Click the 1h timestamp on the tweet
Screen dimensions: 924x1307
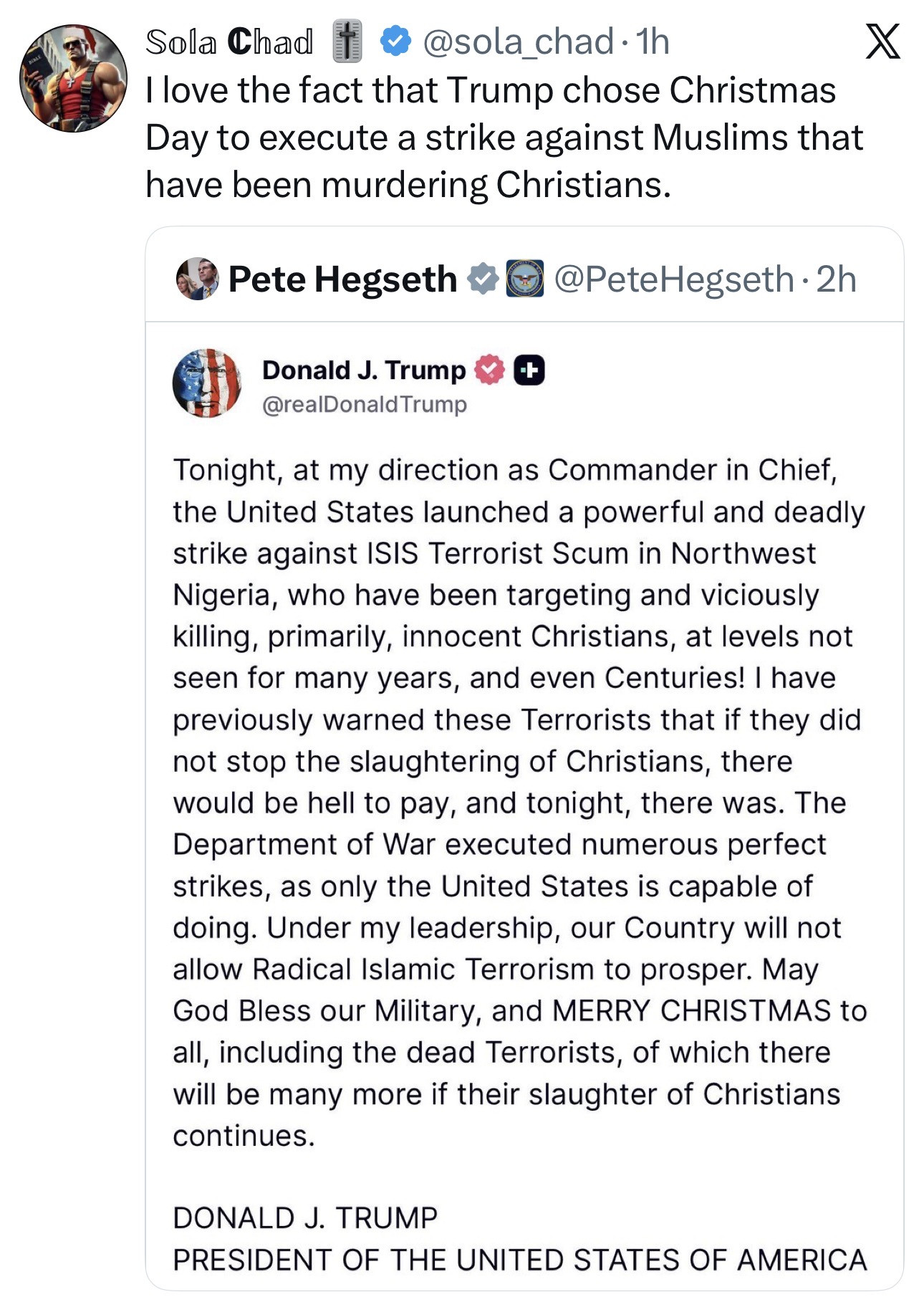pos(652,42)
